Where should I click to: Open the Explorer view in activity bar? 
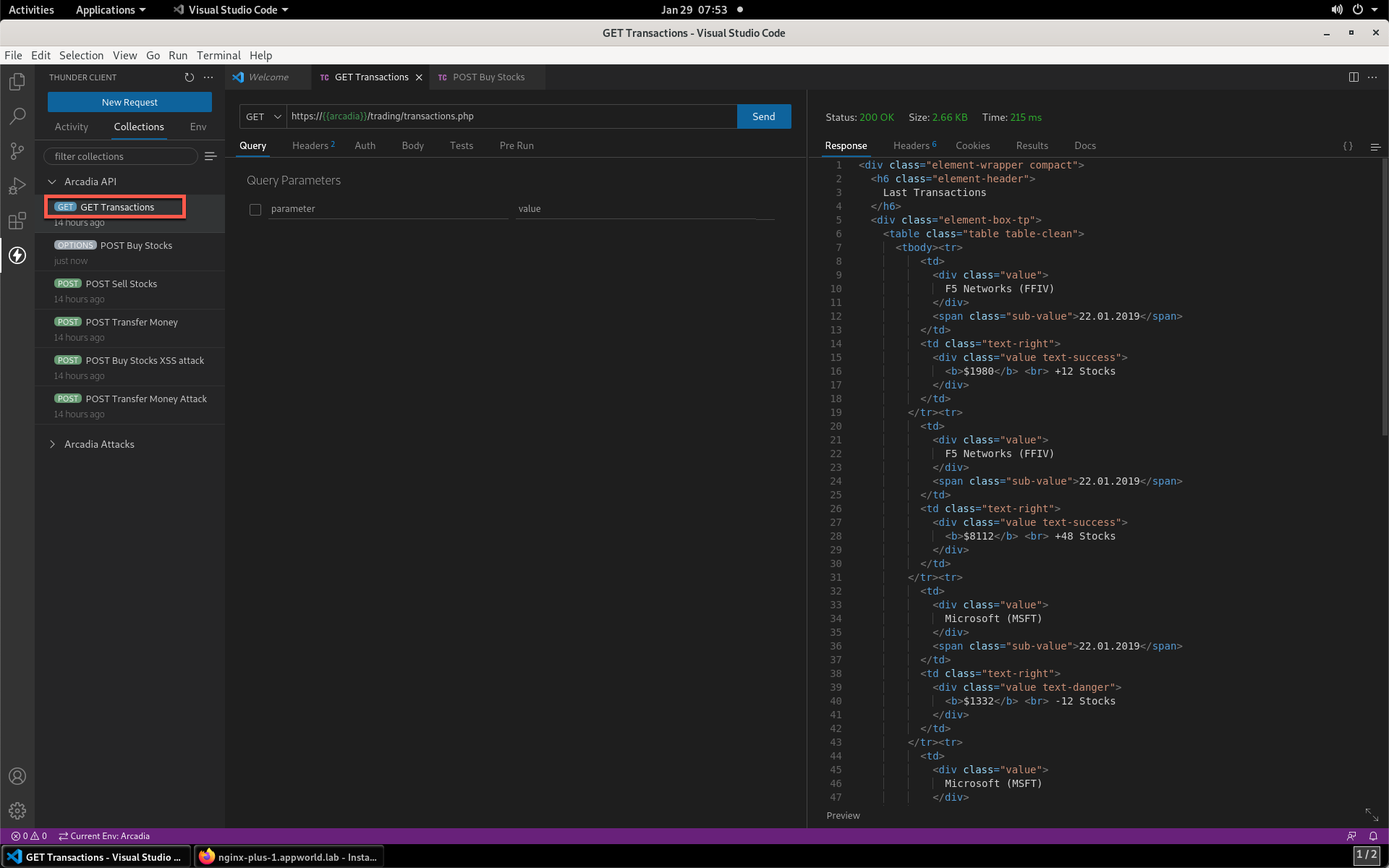click(x=17, y=82)
